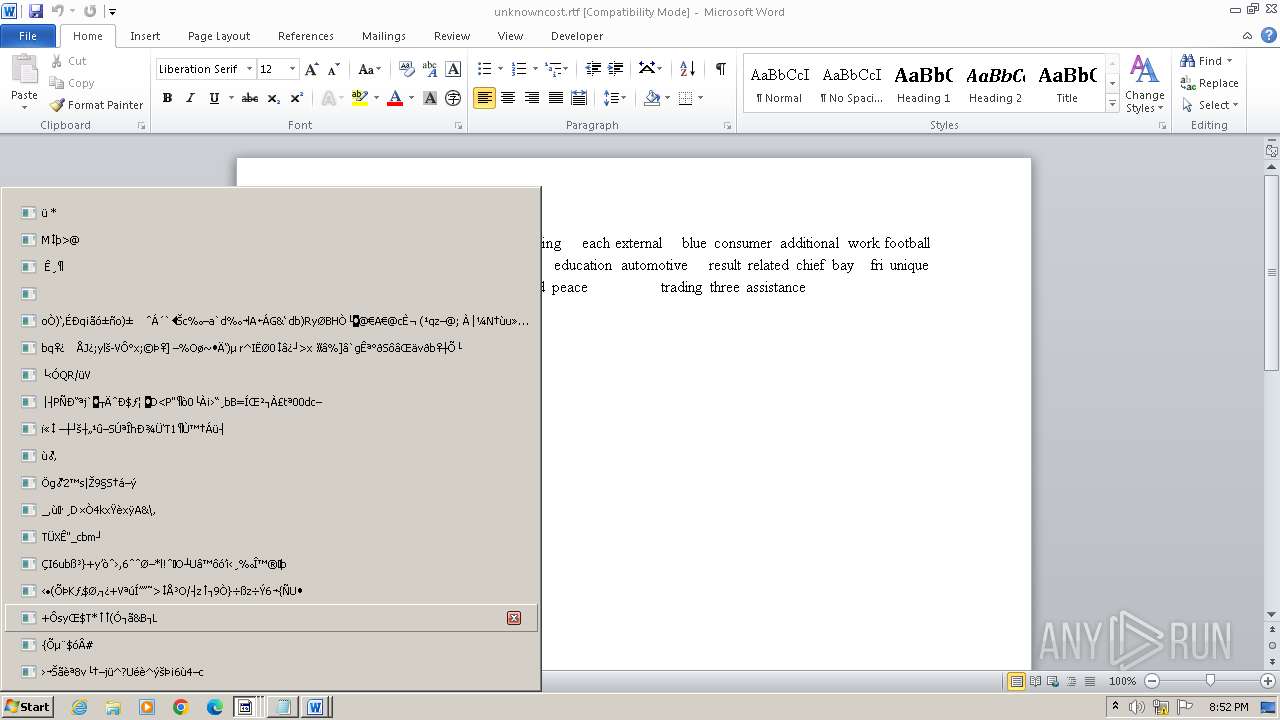
Task: Select the TÜXÊ"_cbm list item
Action: [271, 537]
